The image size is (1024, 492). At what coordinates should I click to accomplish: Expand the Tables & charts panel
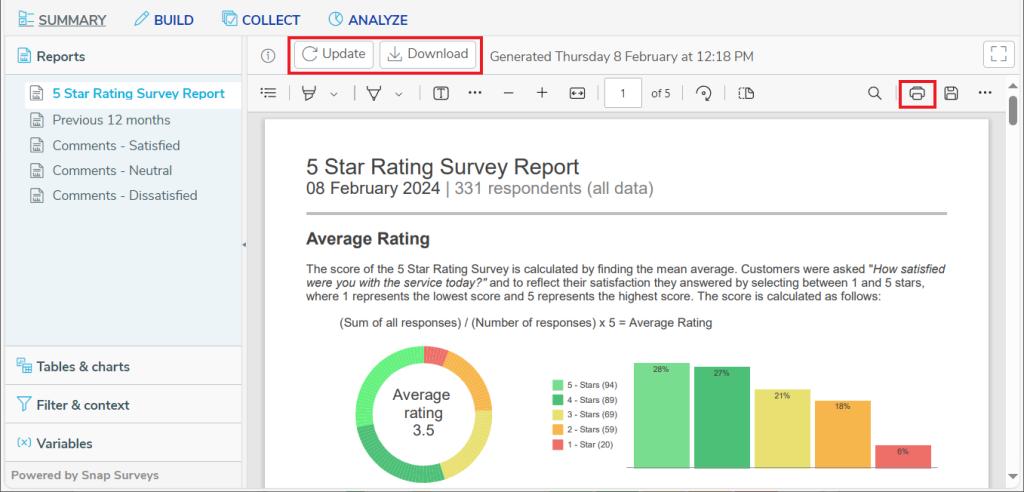[x=123, y=367]
